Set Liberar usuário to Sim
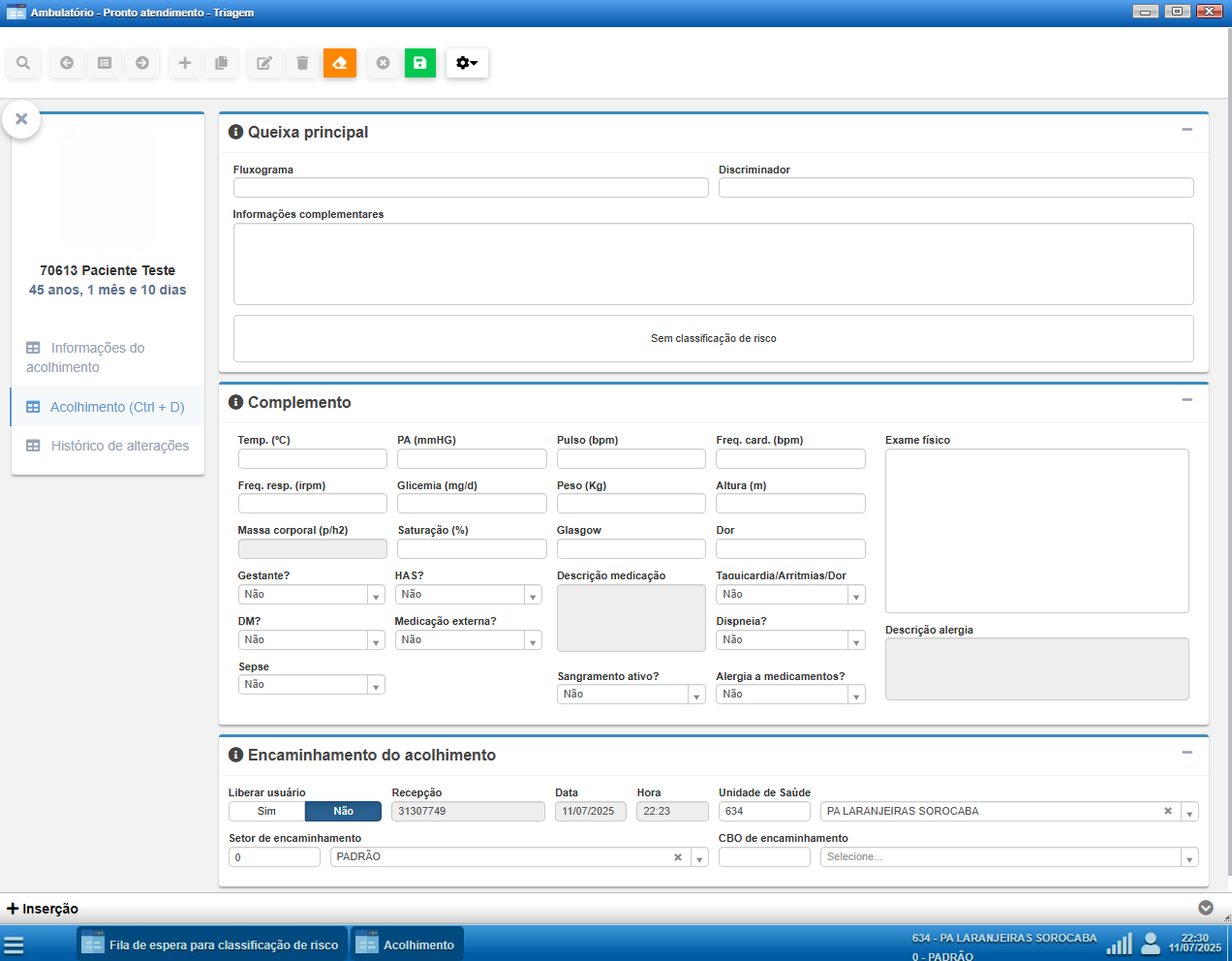 (266, 812)
